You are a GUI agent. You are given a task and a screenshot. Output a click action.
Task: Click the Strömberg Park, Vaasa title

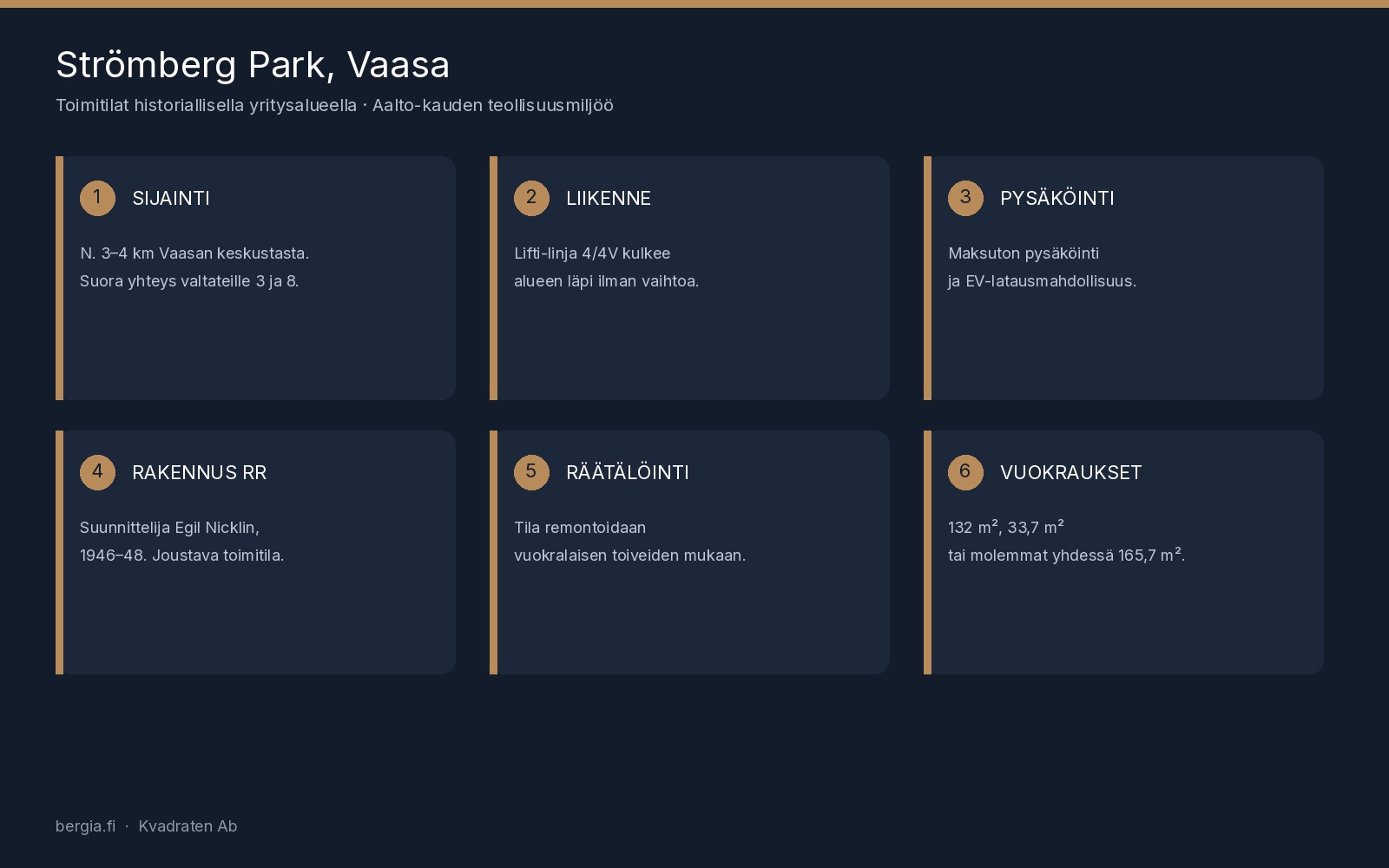253,65
